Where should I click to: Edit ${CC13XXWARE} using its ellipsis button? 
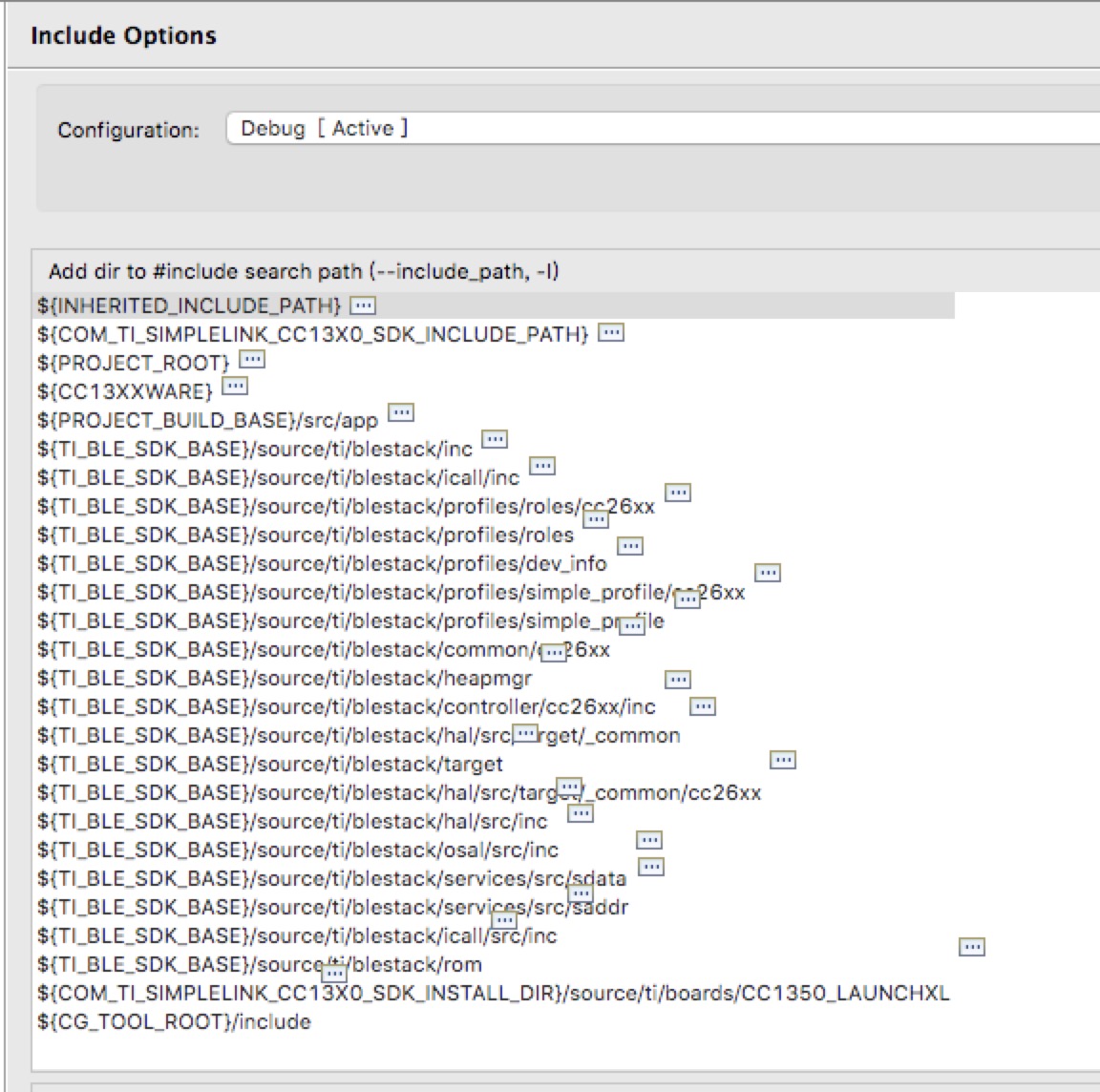pos(234,387)
